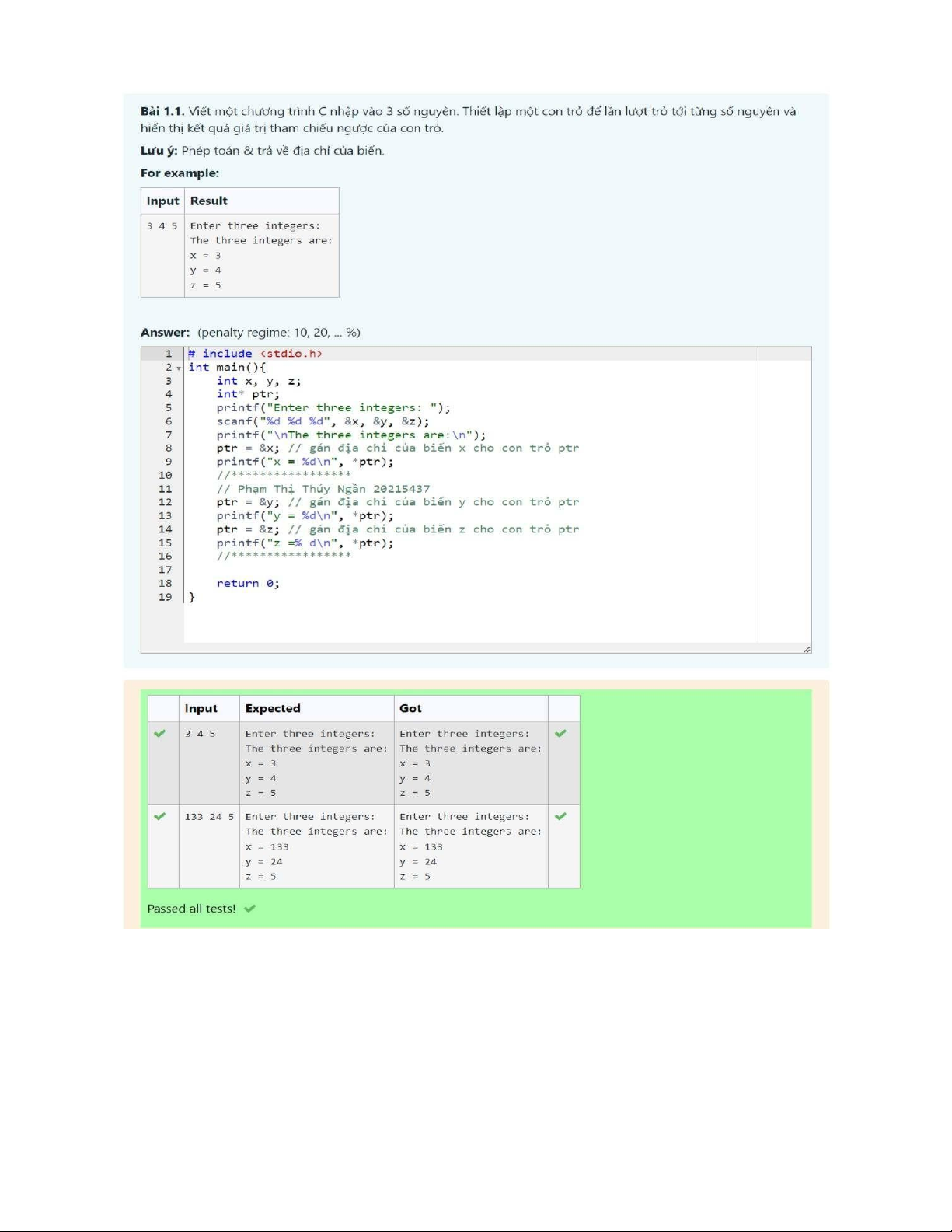
Task: Click left green checkmark of the 133 24 5 row
Action: (160, 816)
